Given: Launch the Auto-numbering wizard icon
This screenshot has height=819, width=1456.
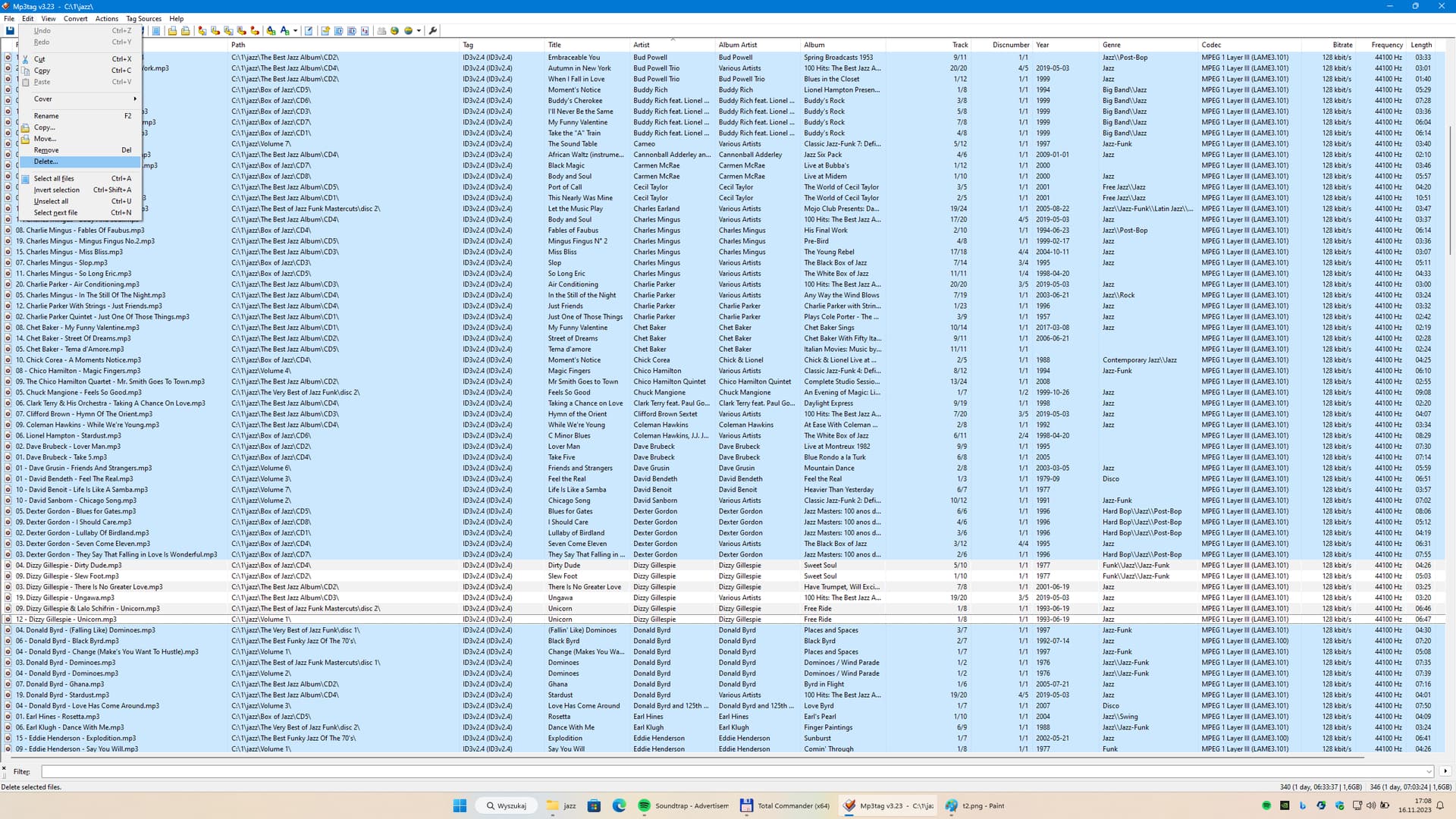Looking at the screenshot, I should tap(365, 31).
